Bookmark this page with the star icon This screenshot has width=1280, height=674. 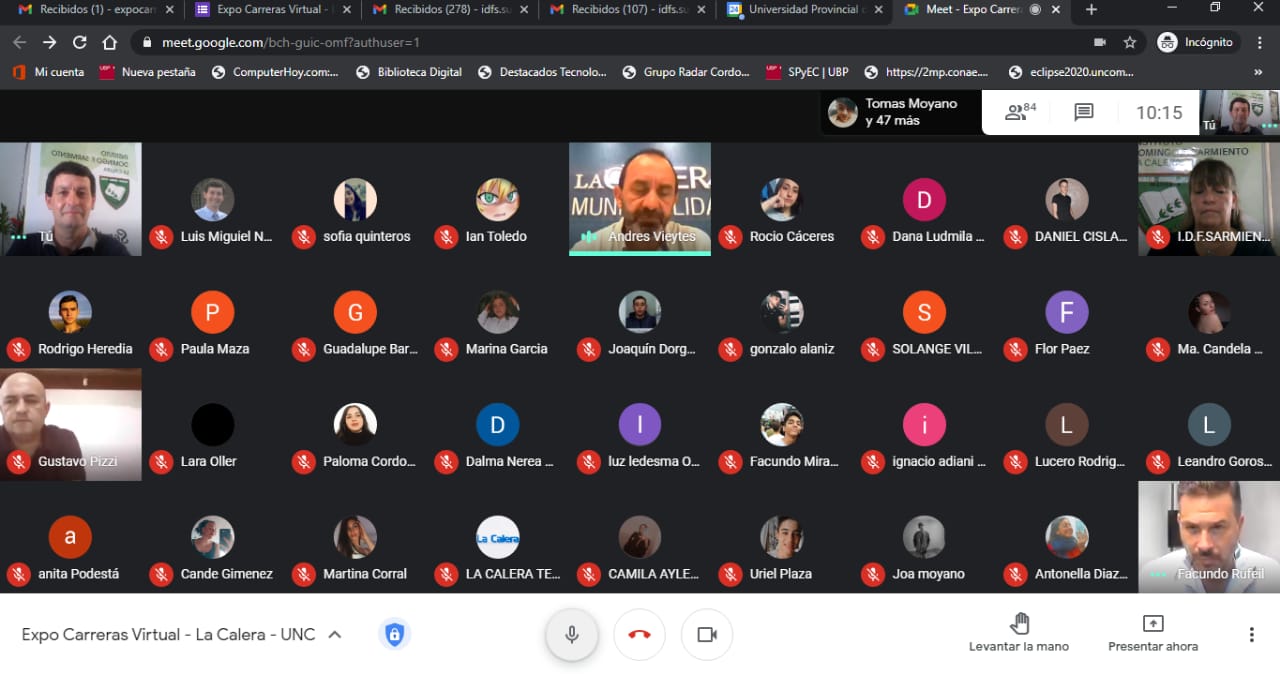click(x=1130, y=43)
